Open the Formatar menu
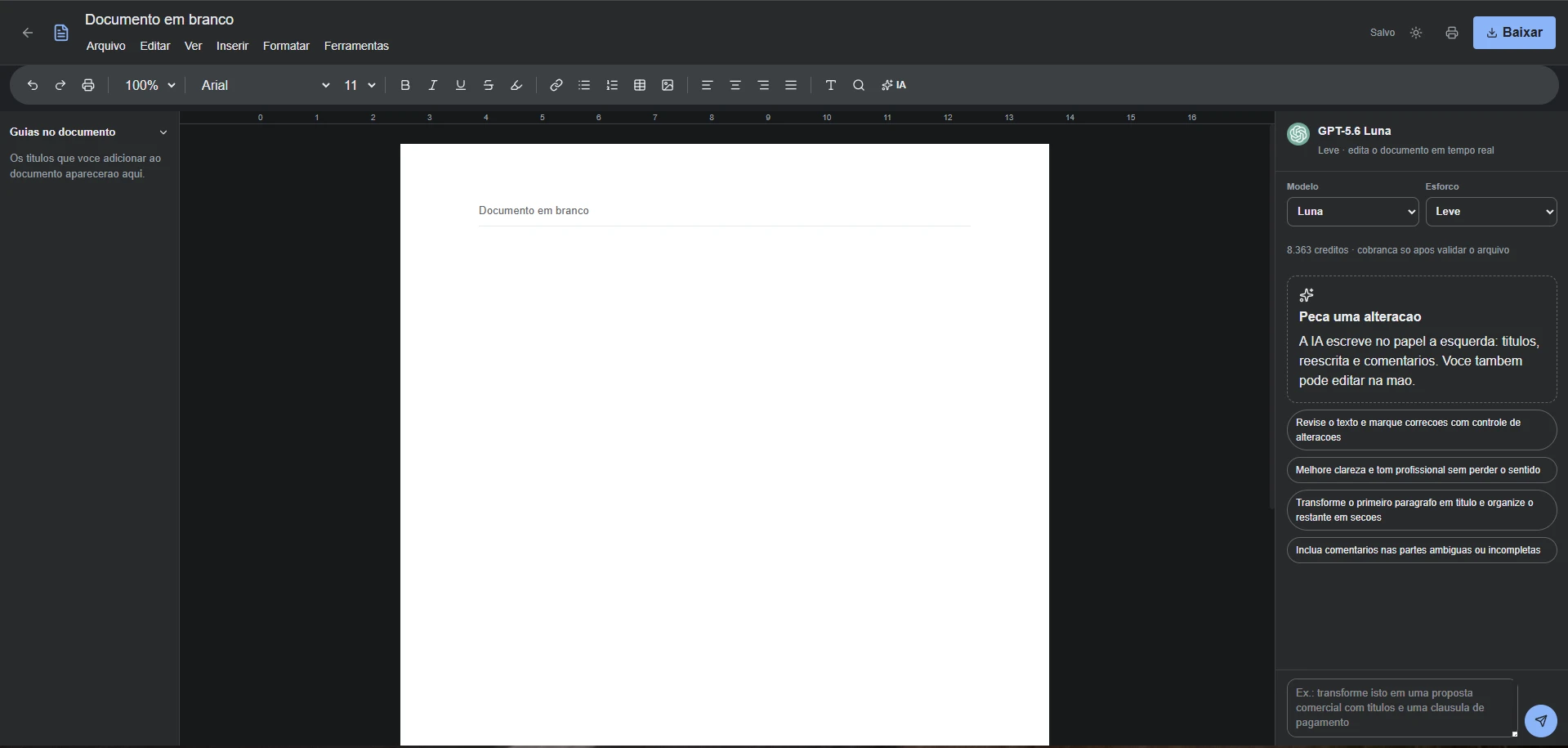Viewport: 1568px width, 748px height. [x=286, y=46]
